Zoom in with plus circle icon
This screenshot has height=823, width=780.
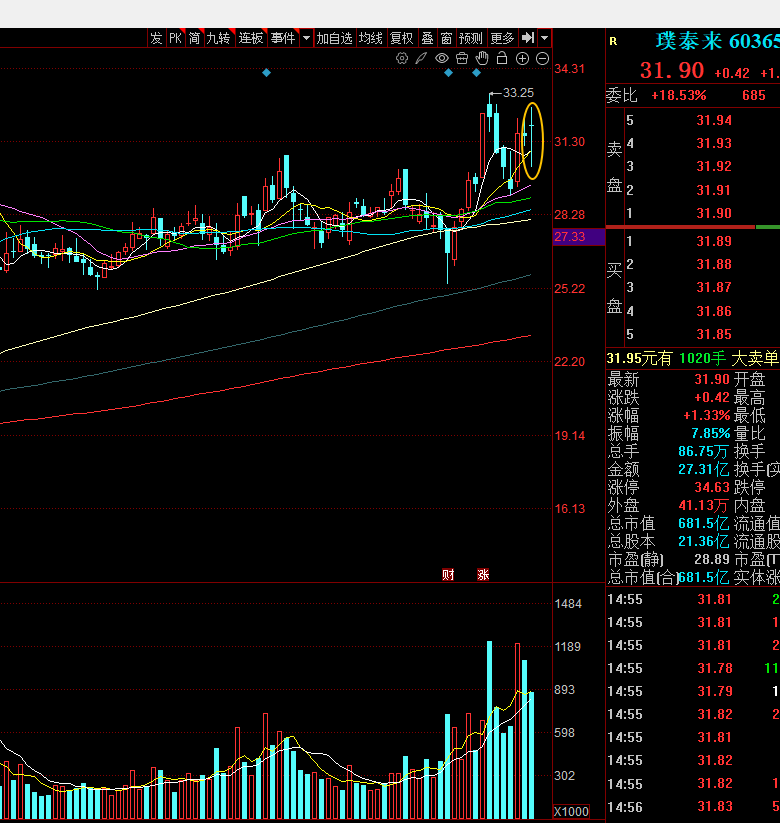(x=522, y=59)
